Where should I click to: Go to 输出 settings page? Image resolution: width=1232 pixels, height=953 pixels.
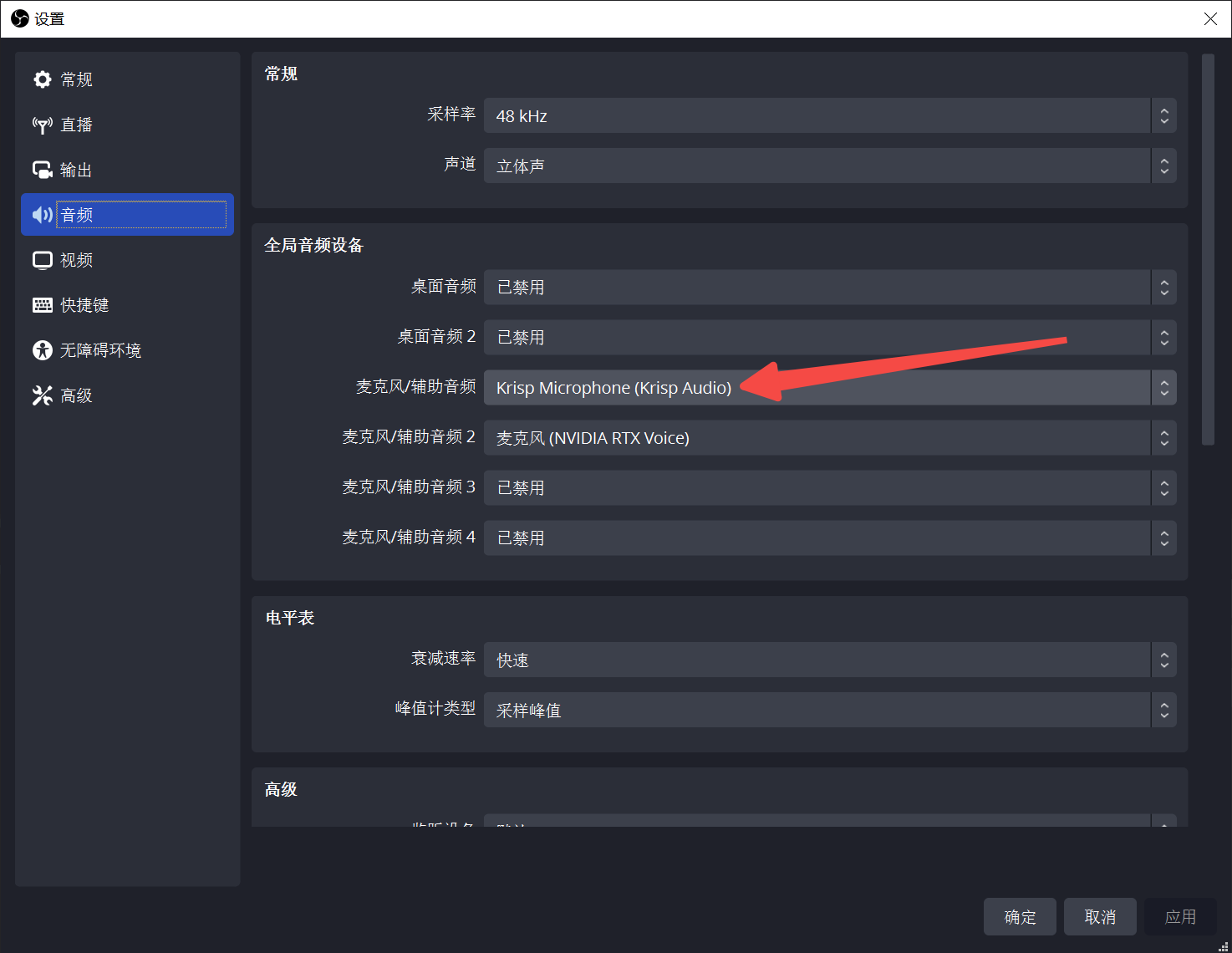(x=127, y=170)
